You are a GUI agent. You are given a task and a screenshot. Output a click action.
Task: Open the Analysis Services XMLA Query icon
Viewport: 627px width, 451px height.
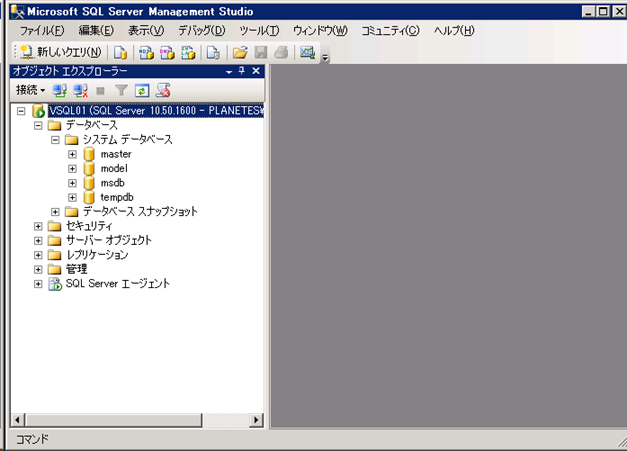[188, 52]
